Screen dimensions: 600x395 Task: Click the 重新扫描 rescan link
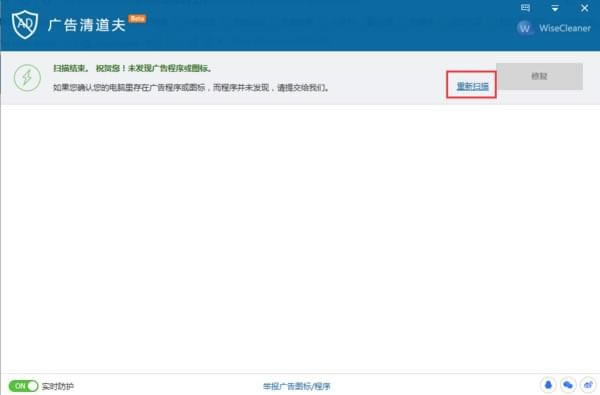coord(472,86)
